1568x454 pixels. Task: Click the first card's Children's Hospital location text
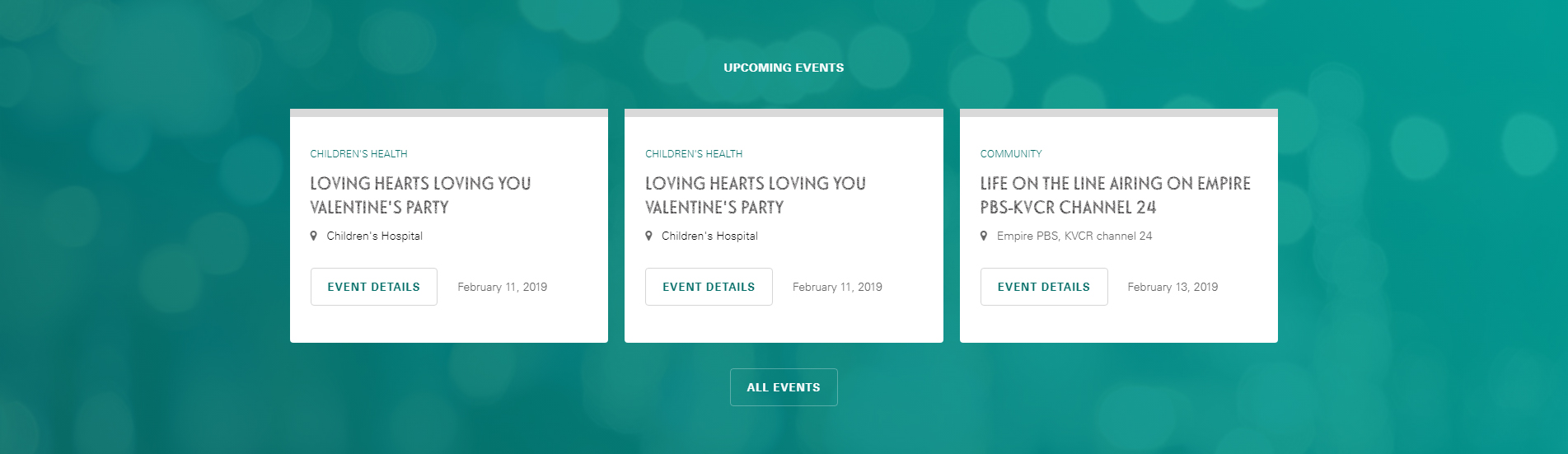click(374, 236)
